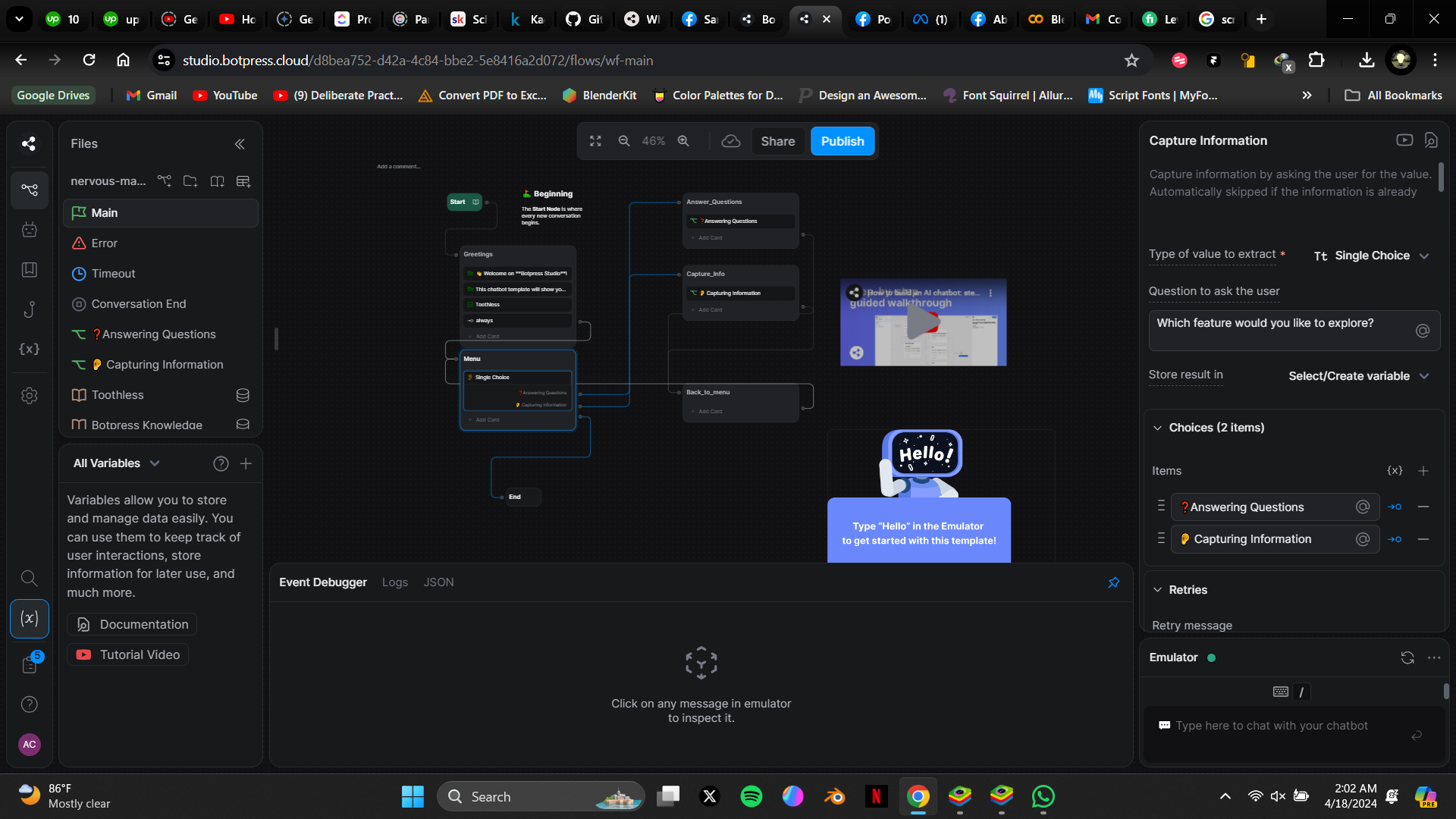Open Select/Create variable dropdown
The height and width of the screenshot is (819, 1456).
pyautogui.click(x=1358, y=376)
